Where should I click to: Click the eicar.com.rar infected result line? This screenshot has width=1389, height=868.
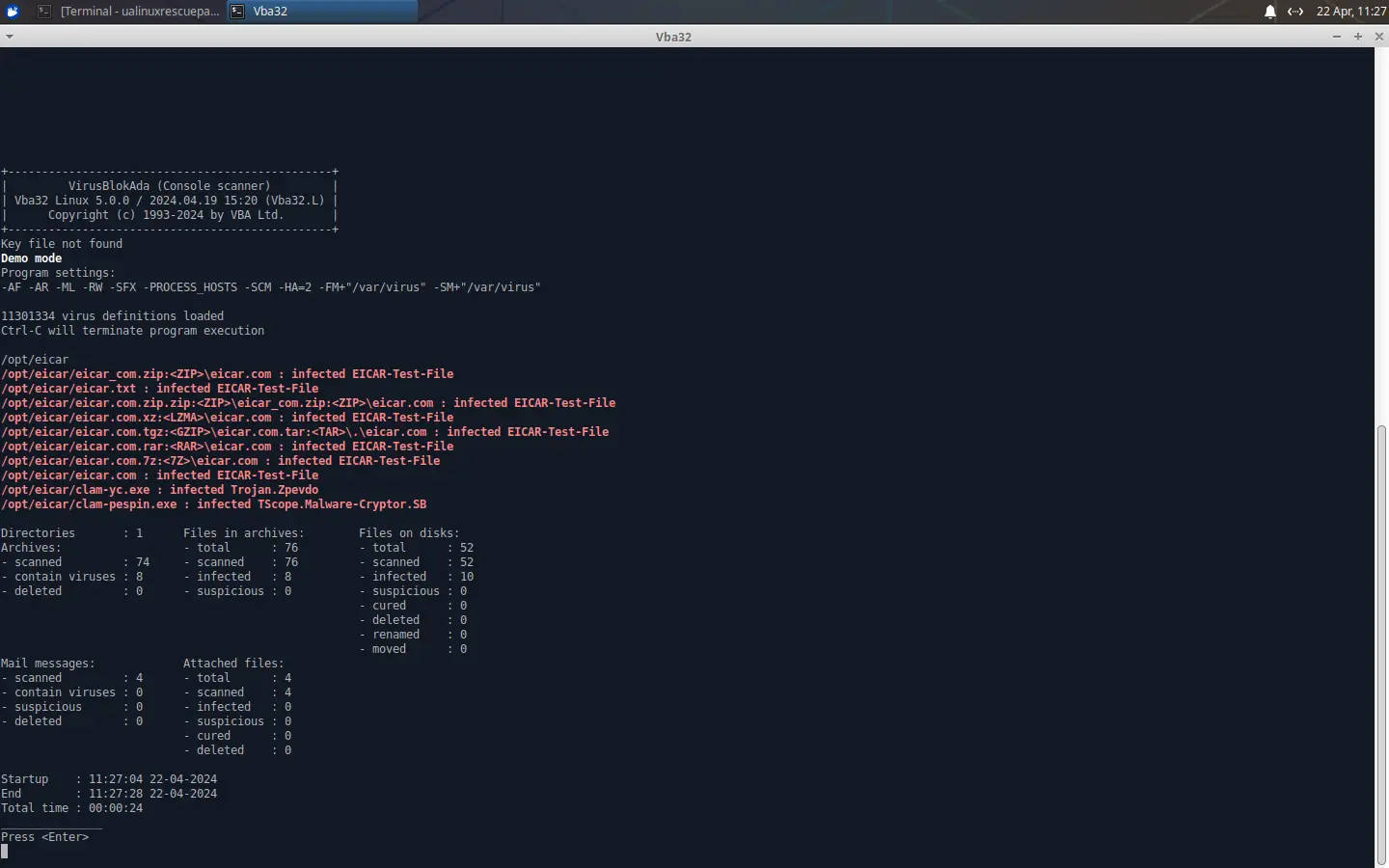pyautogui.click(x=228, y=447)
